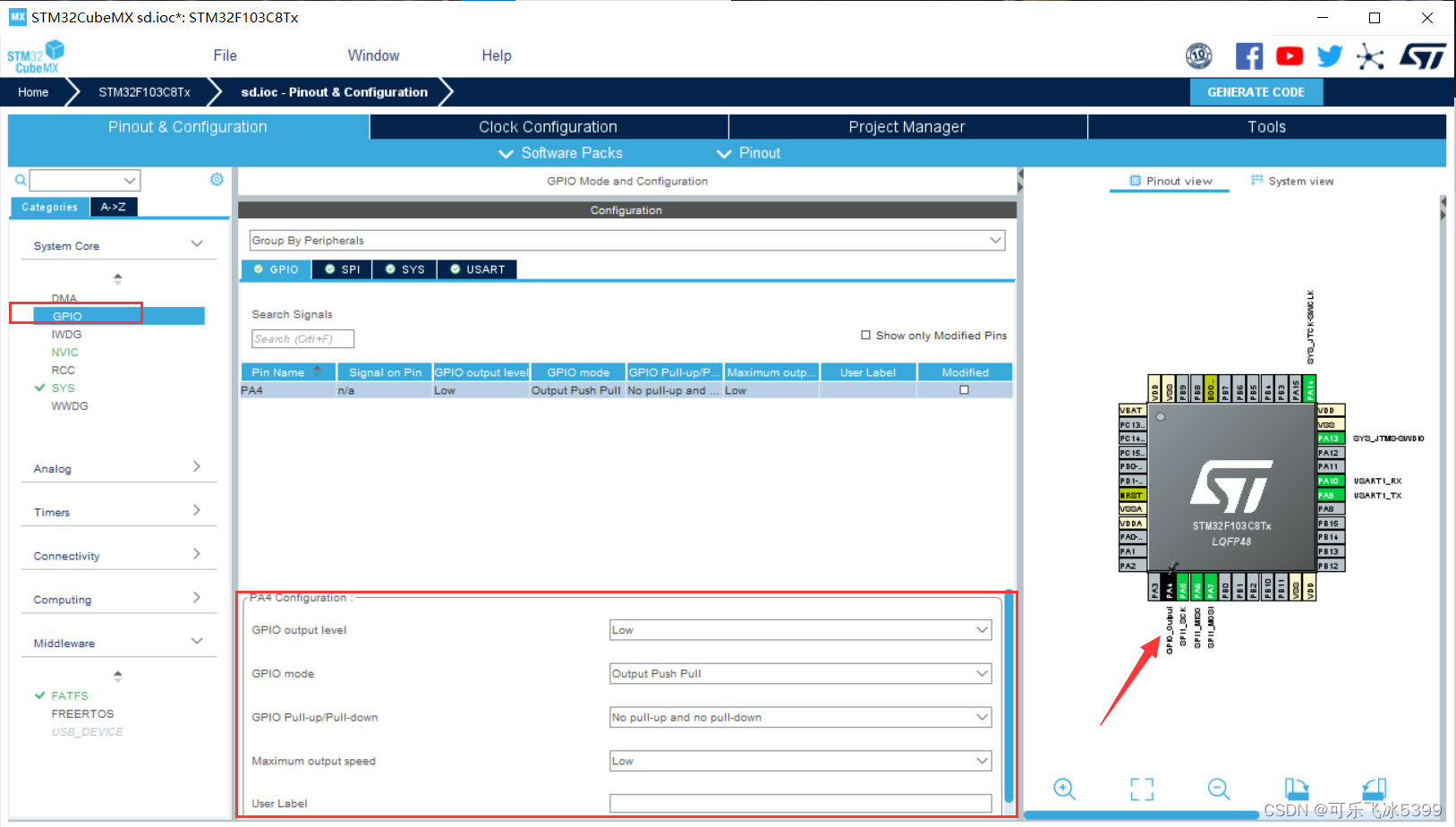Open the Pinout dropdown menu
This screenshot has width=1456, height=827.
(749, 153)
